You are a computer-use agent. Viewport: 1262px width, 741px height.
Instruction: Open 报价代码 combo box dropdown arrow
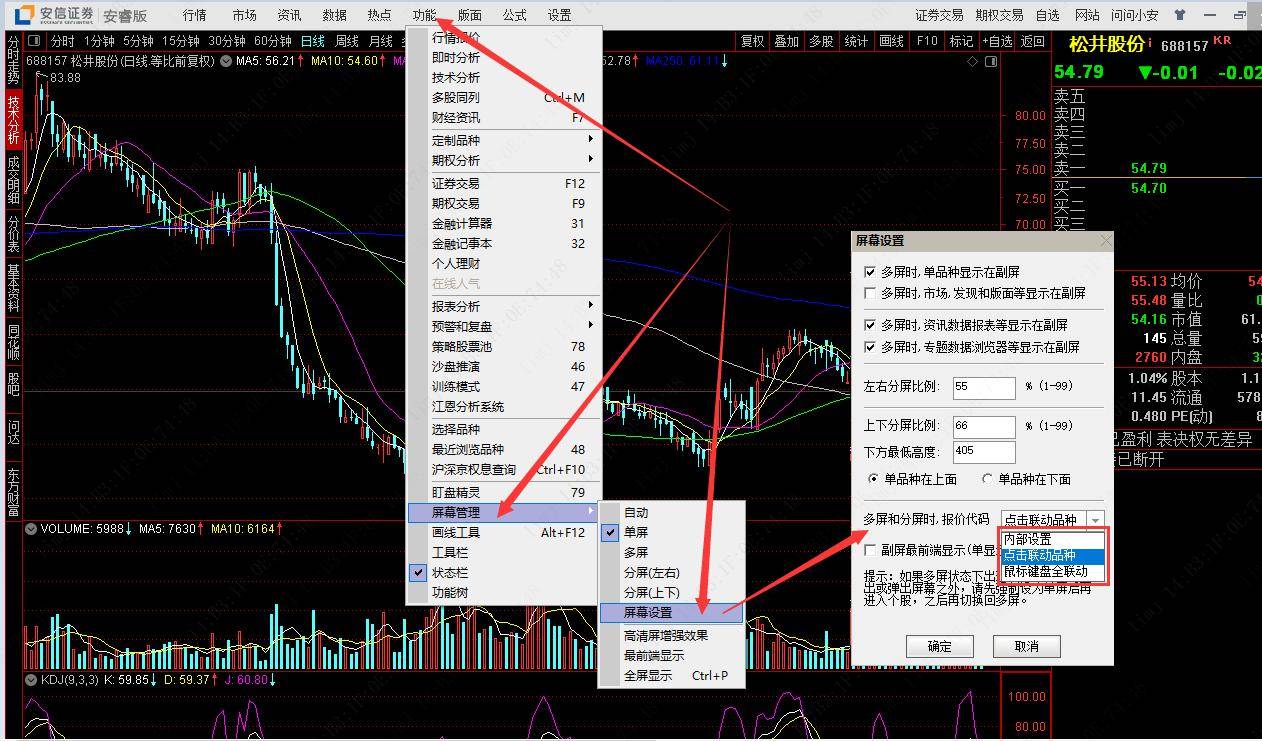click(x=1096, y=520)
